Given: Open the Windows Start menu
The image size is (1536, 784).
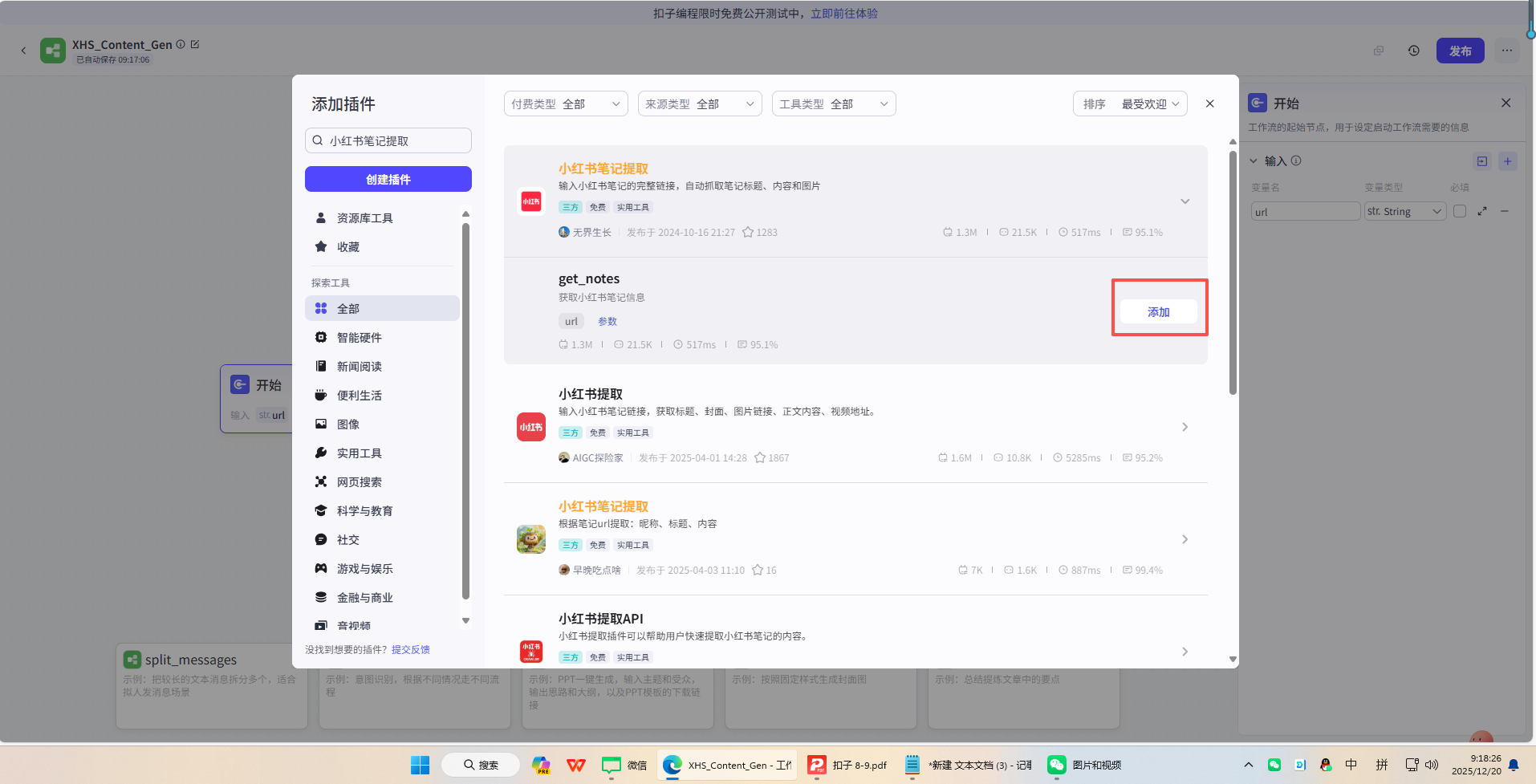Looking at the screenshot, I should click(x=420, y=765).
